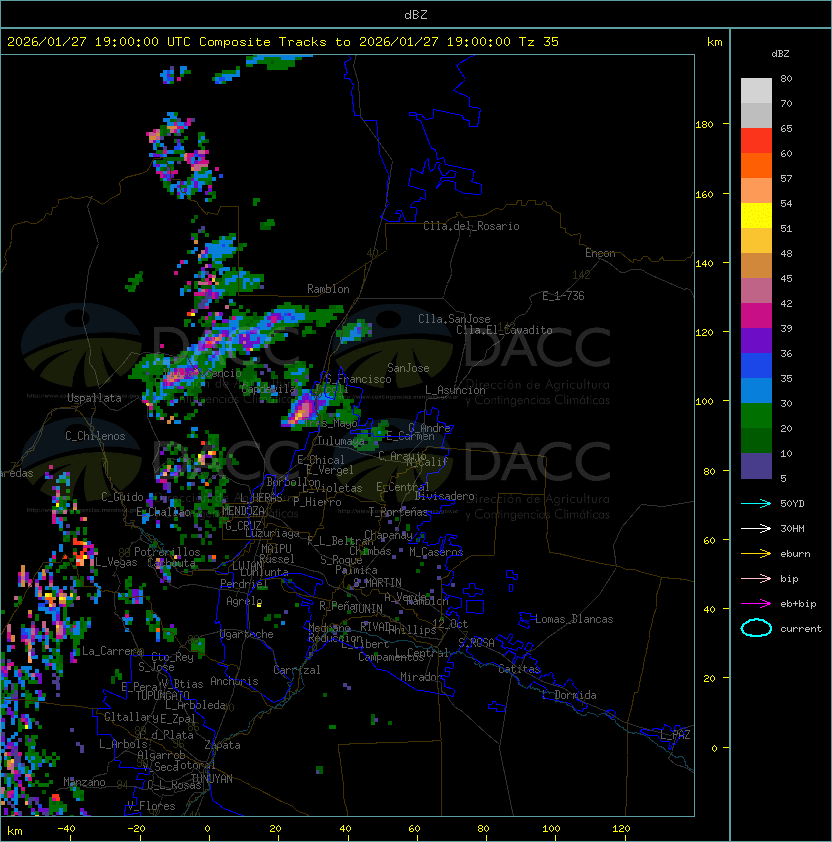Image resolution: width=832 pixels, height=842 pixels.
Task: Pick the orange swatch between 60 and 57
Action: tap(756, 165)
